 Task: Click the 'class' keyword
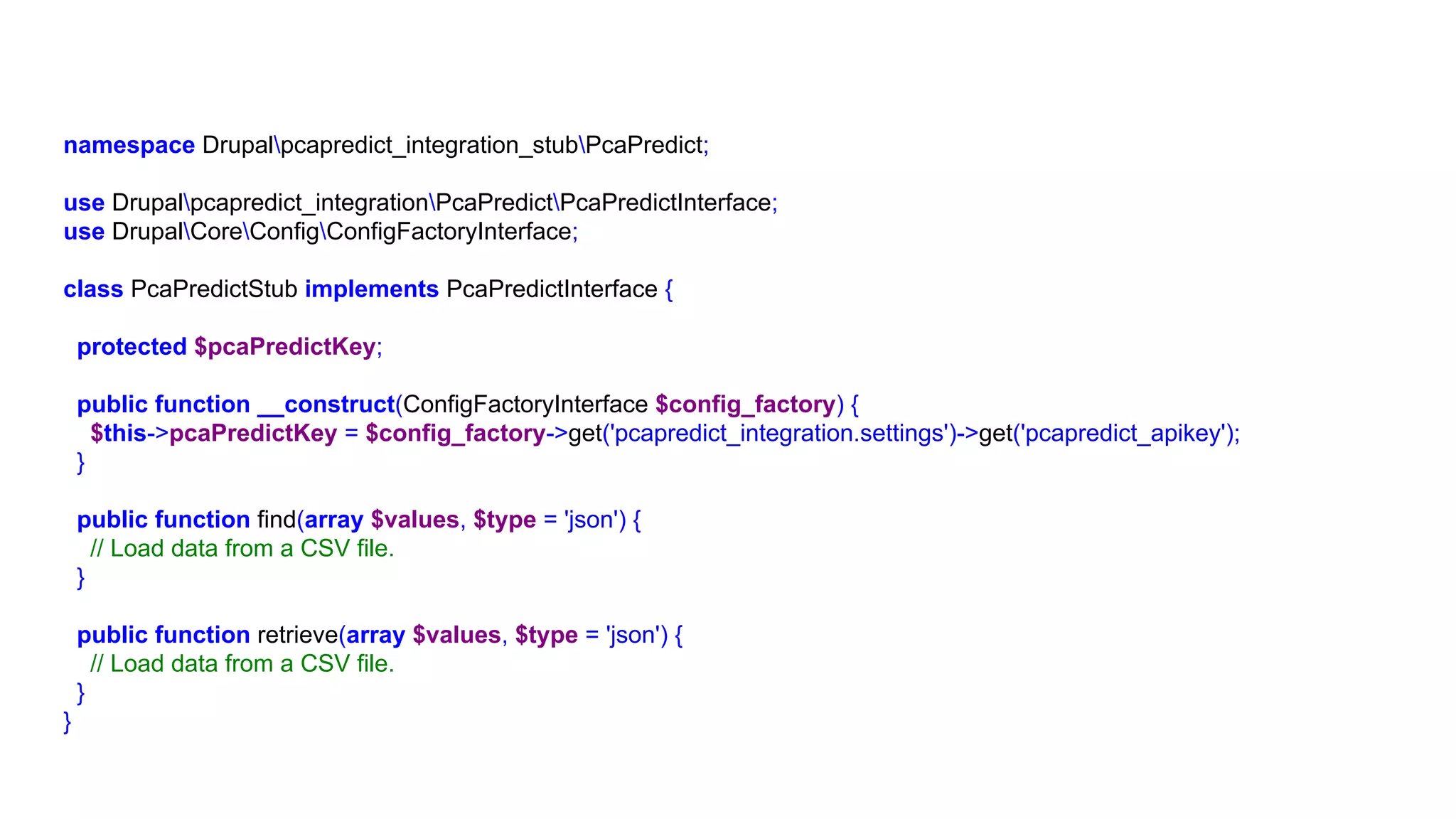point(93,289)
